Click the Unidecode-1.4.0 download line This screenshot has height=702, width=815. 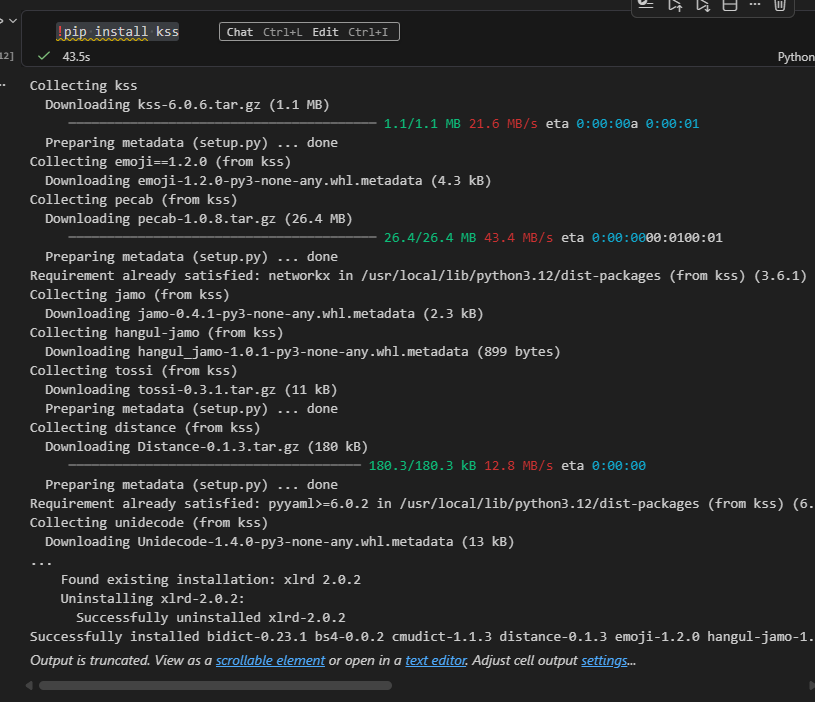pyautogui.click(x=280, y=542)
